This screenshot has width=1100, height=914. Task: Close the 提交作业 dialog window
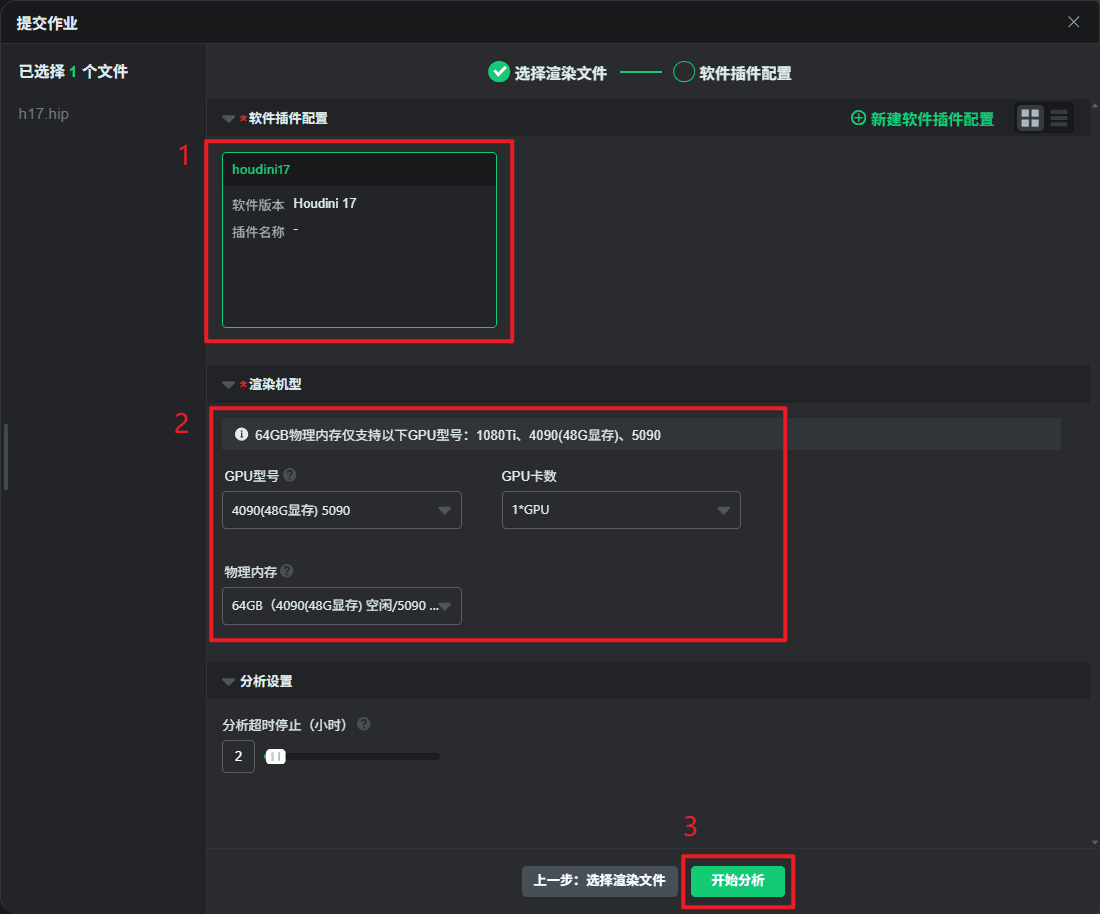[x=1074, y=22]
